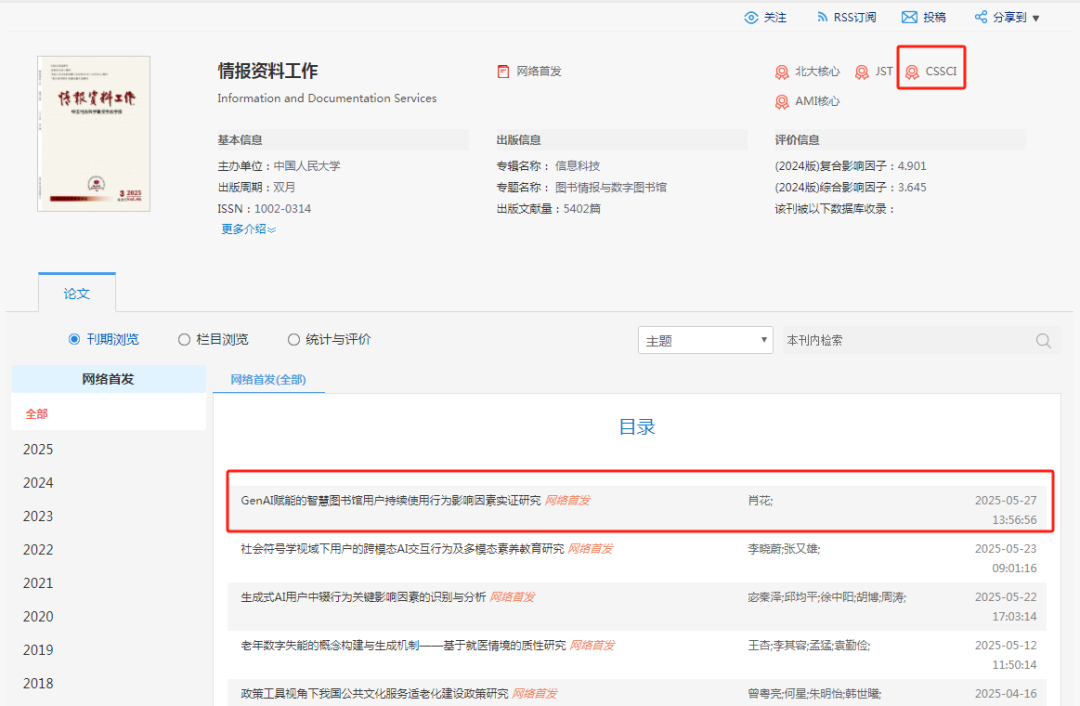Expand the 2024 year in sidebar

click(x=38, y=483)
